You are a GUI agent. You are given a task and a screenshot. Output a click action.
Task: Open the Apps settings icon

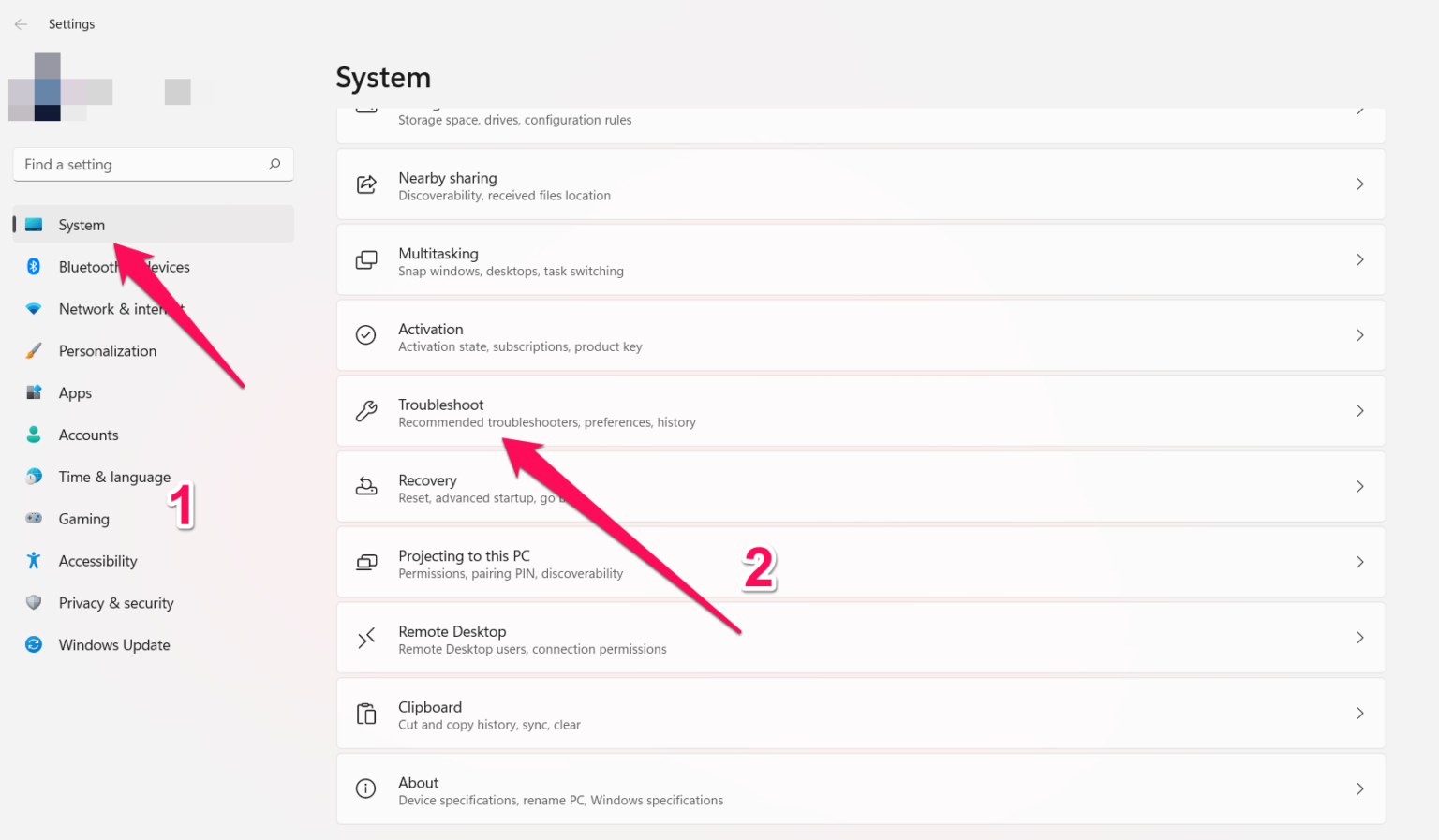coord(34,392)
